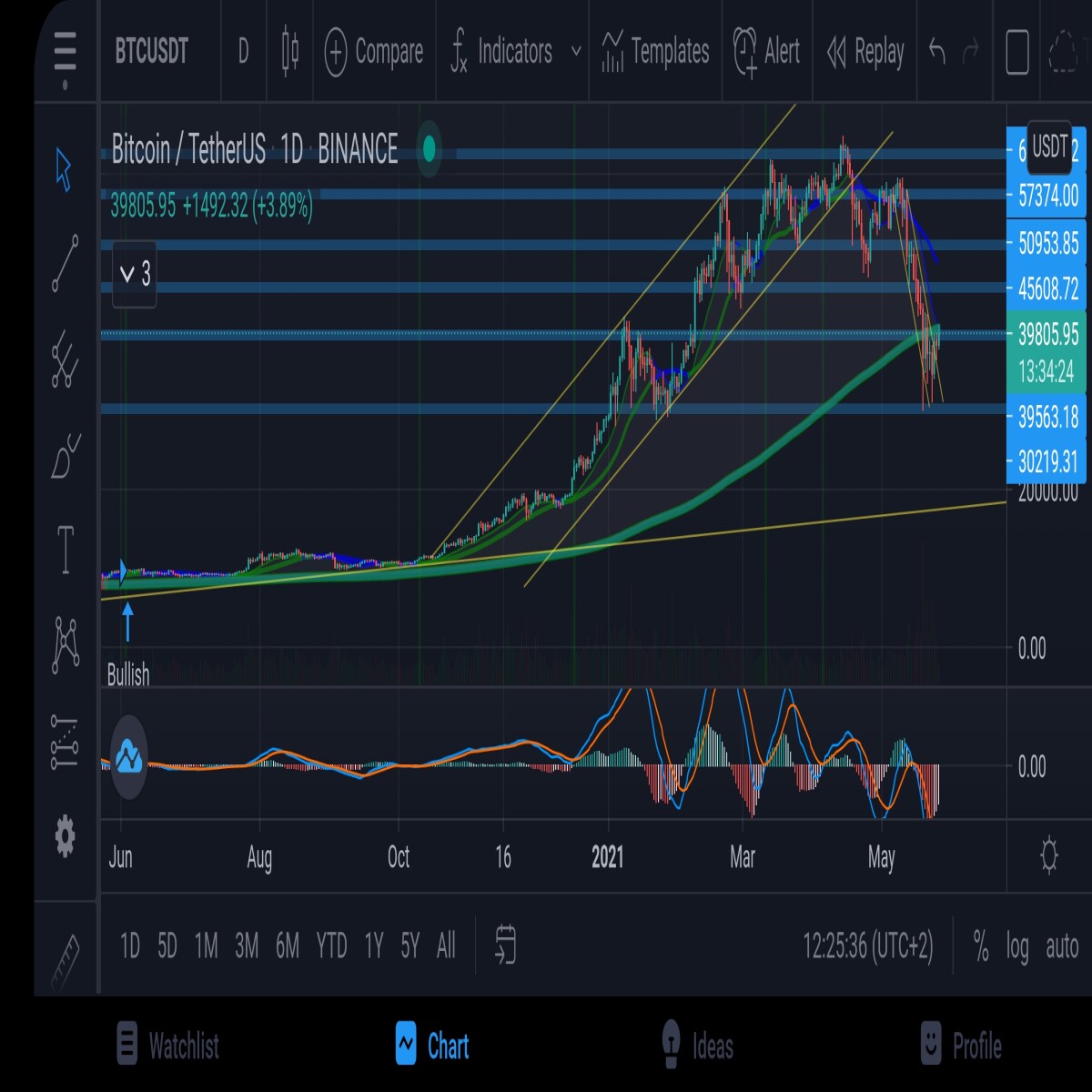Redo the last chart action
The image size is (1092, 1092).
[x=971, y=51]
